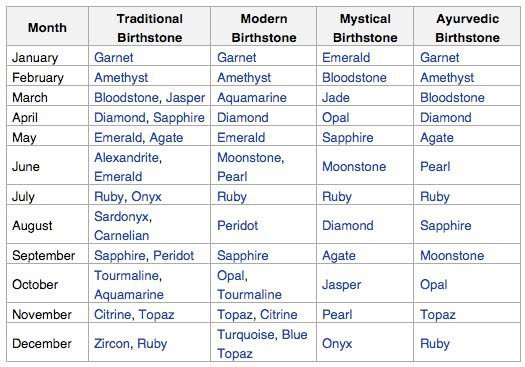Open the Citrine link in November's Traditional column
The image size is (525, 367).
click(x=114, y=314)
